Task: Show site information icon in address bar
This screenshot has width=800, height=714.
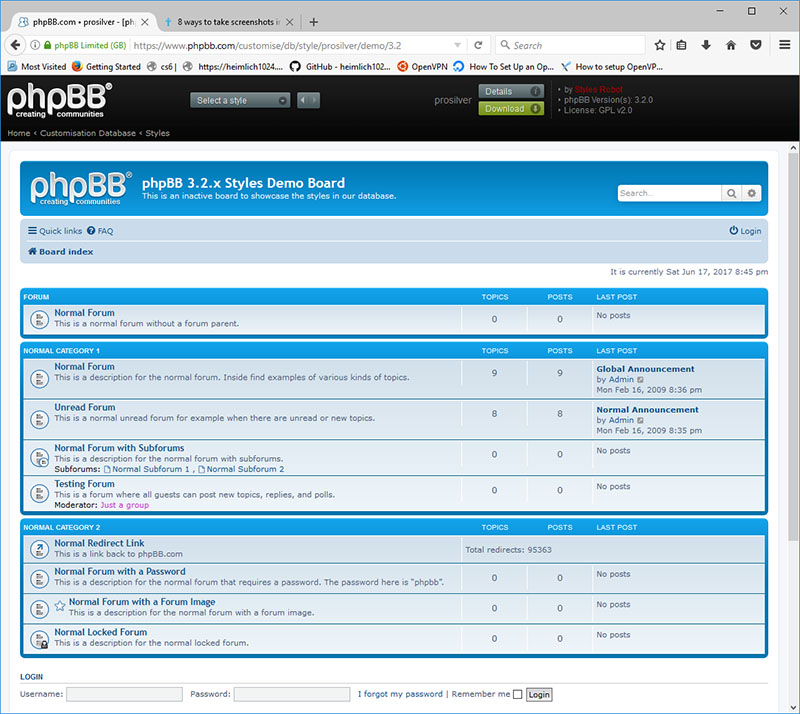Action: coord(35,45)
